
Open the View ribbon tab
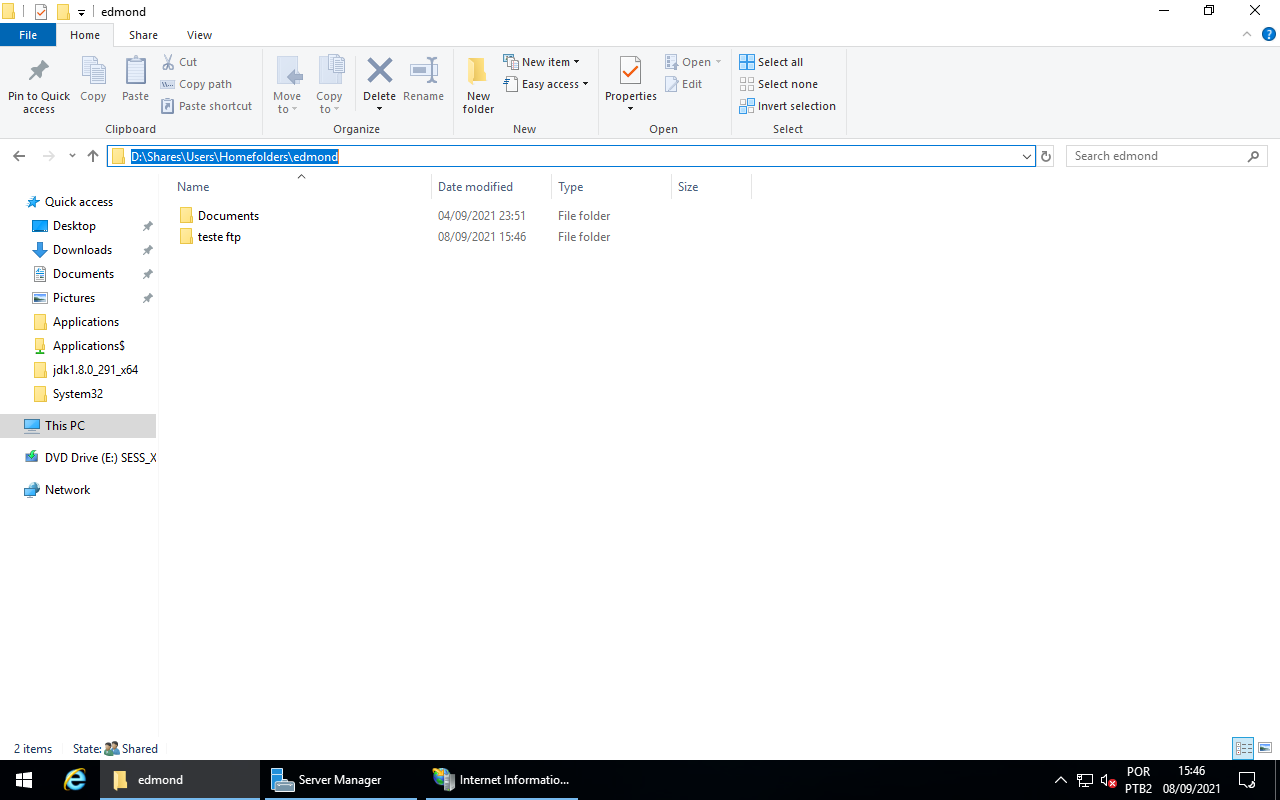pyautogui.click(x=199, y=34)
